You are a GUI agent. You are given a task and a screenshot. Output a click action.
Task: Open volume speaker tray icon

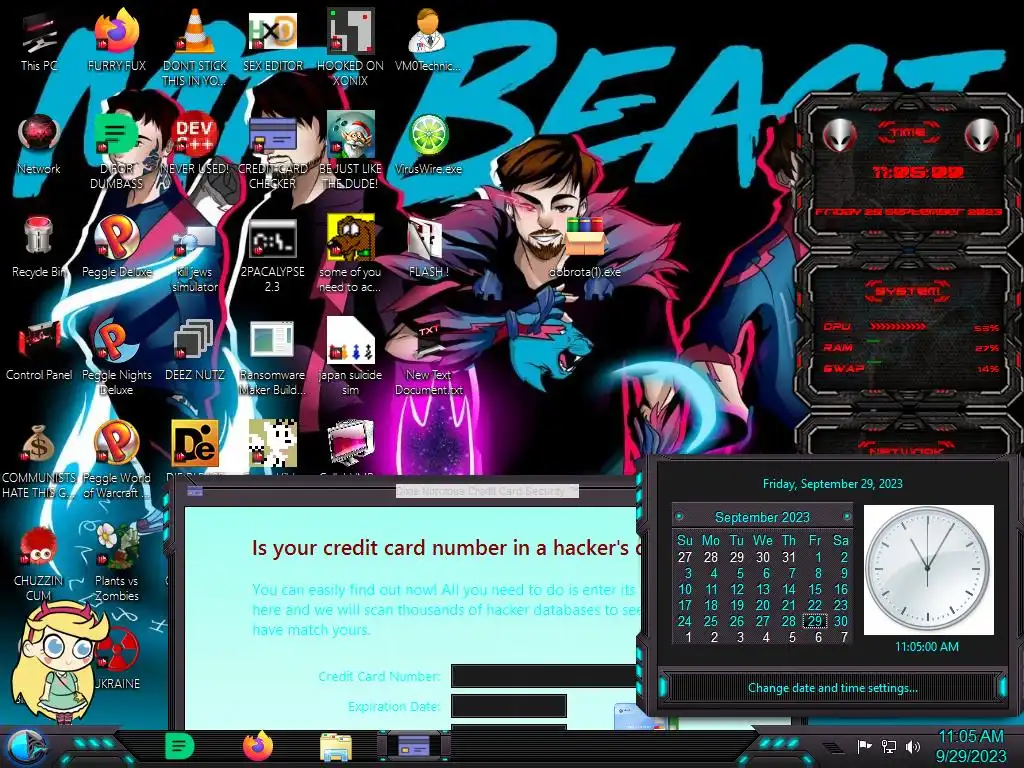913,746
